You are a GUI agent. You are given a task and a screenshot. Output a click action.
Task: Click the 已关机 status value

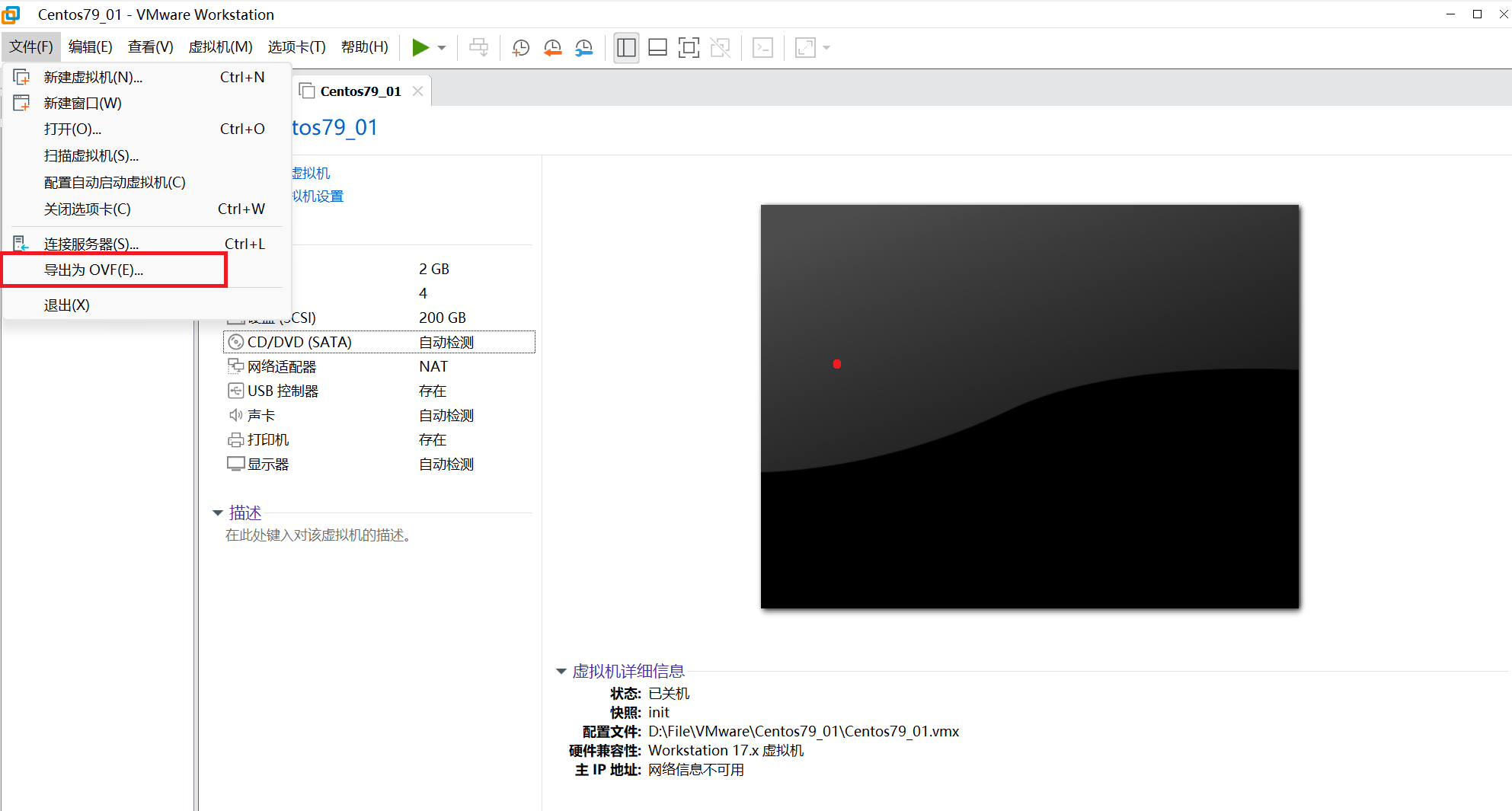[x=669, y=693]
